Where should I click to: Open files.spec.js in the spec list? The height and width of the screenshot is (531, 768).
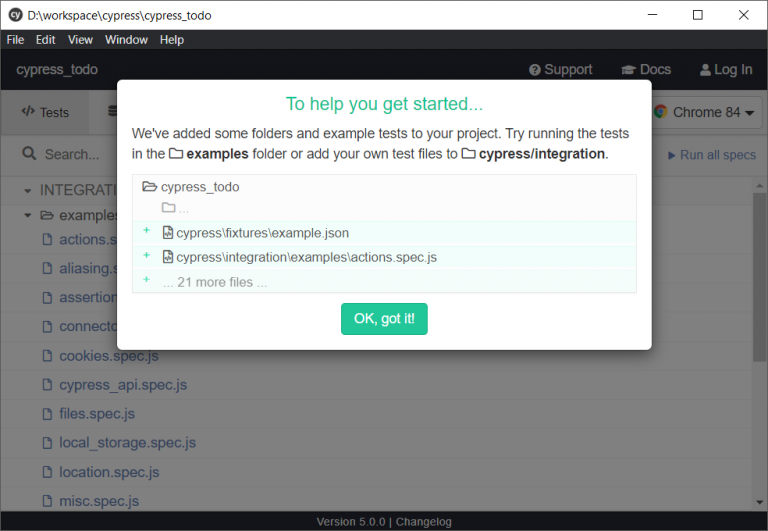click(x=96, y=414)
